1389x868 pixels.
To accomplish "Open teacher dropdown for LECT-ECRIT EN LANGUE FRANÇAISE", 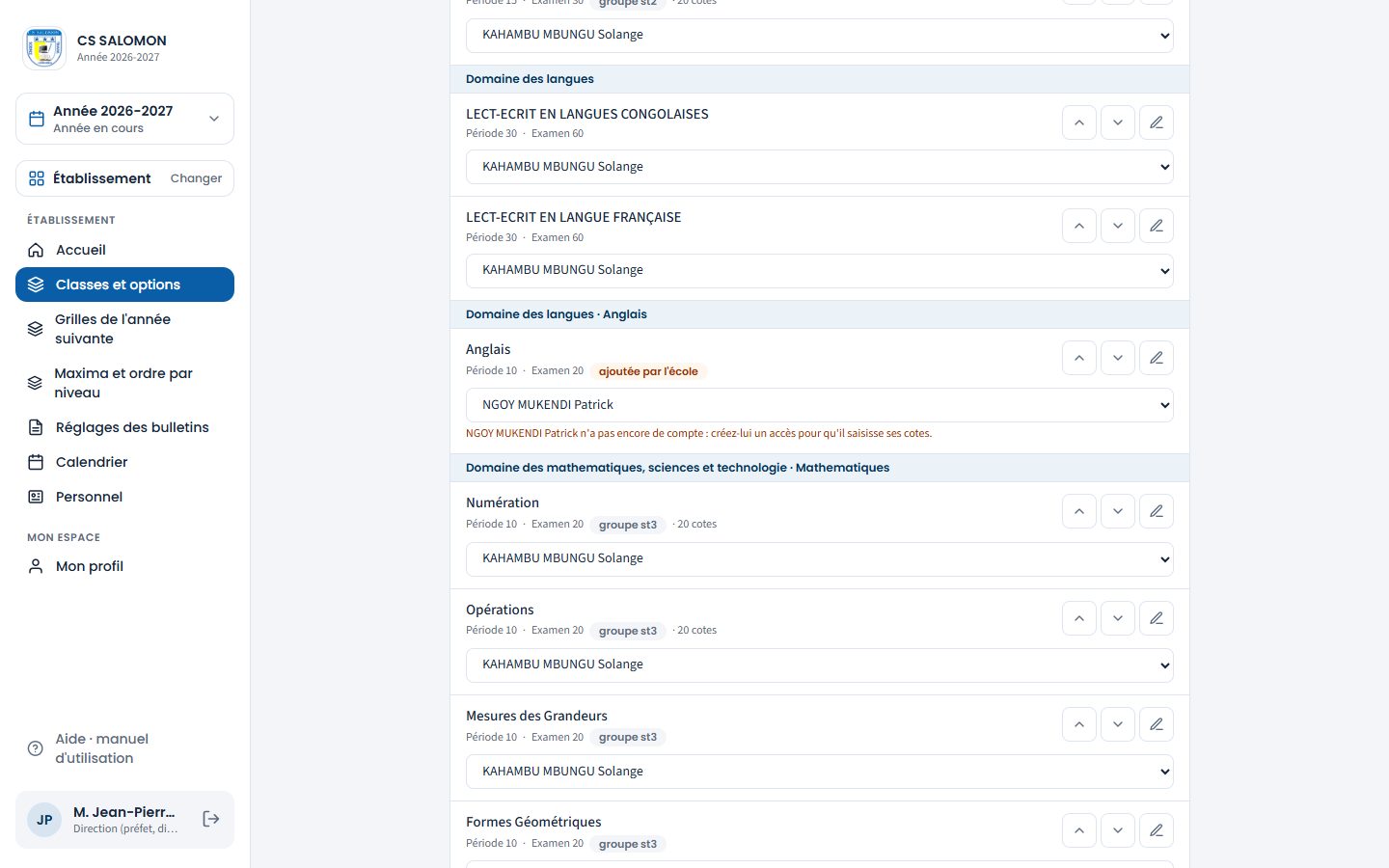I will point(819,270).
